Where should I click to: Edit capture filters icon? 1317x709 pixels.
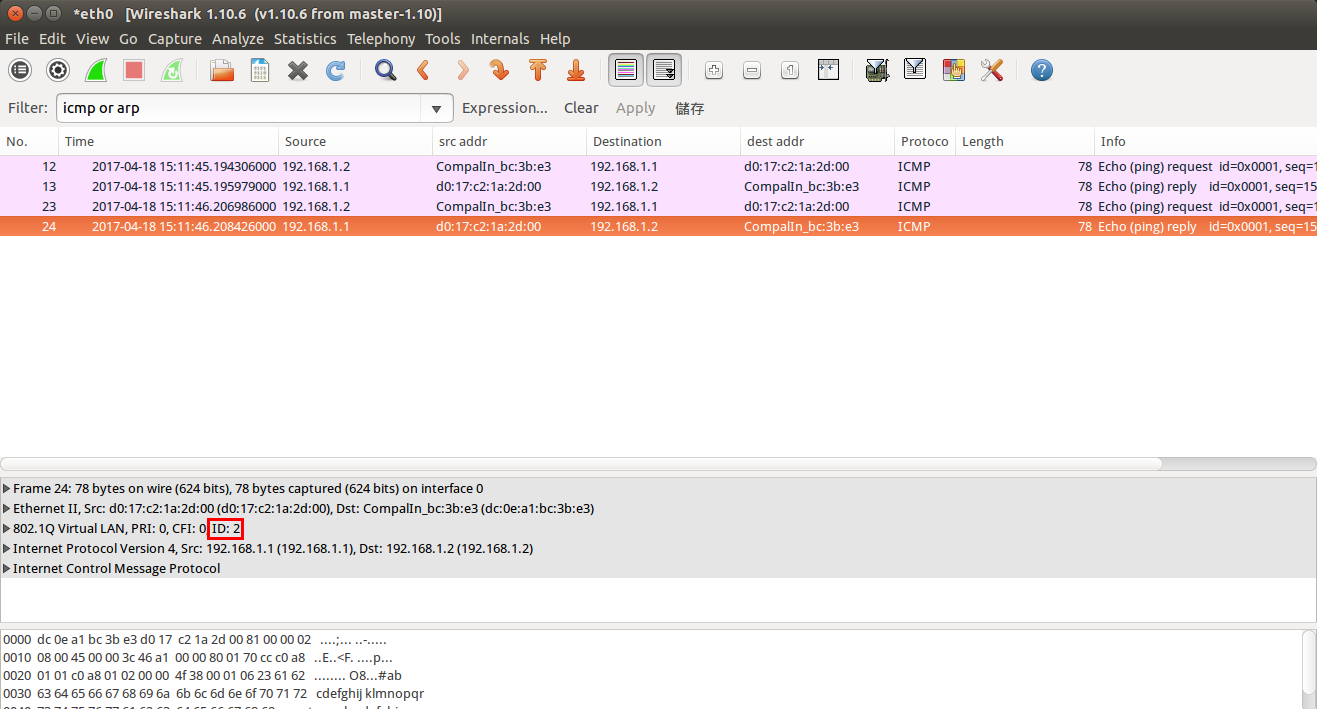(877, 70)
